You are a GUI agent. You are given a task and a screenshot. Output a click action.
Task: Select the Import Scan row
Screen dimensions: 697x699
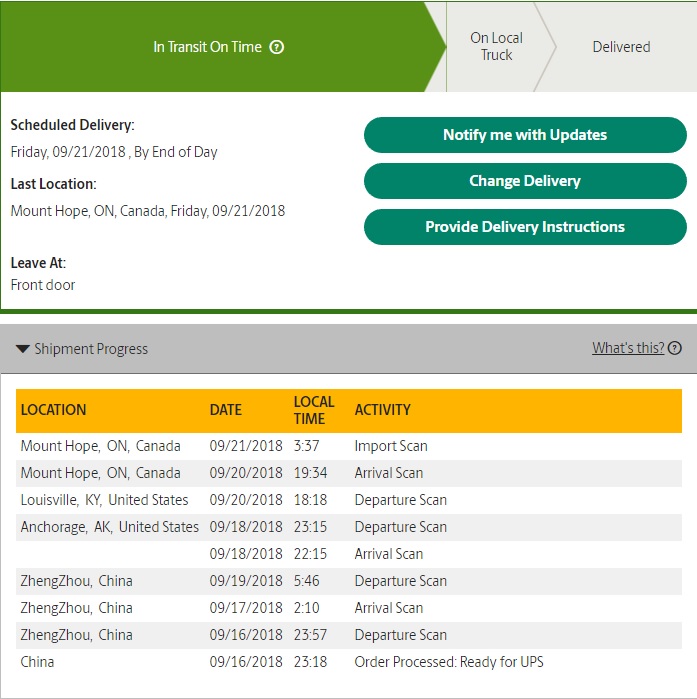point(349,446)
